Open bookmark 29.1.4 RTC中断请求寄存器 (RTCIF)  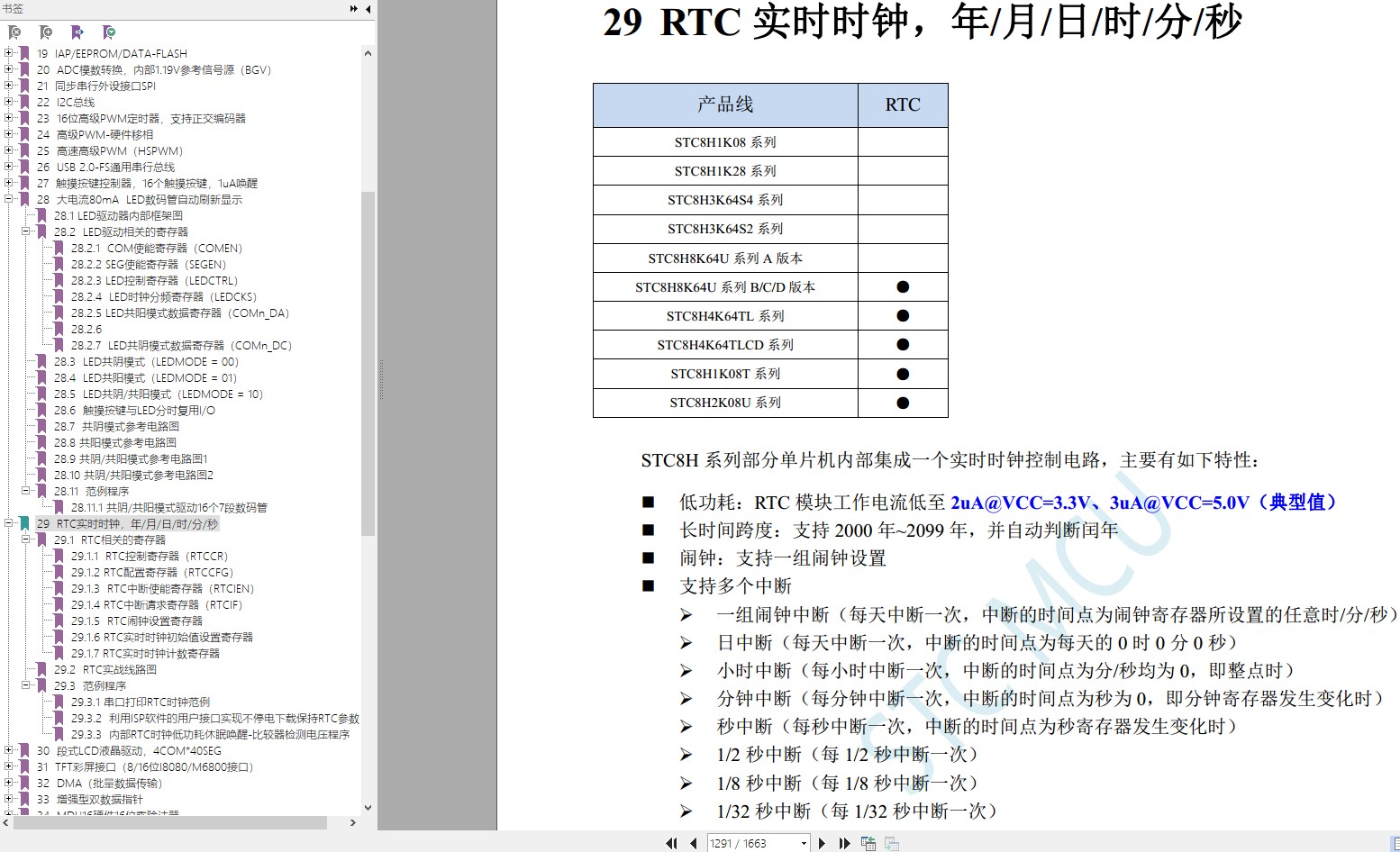pyautogui.click(x=157, y=604)
